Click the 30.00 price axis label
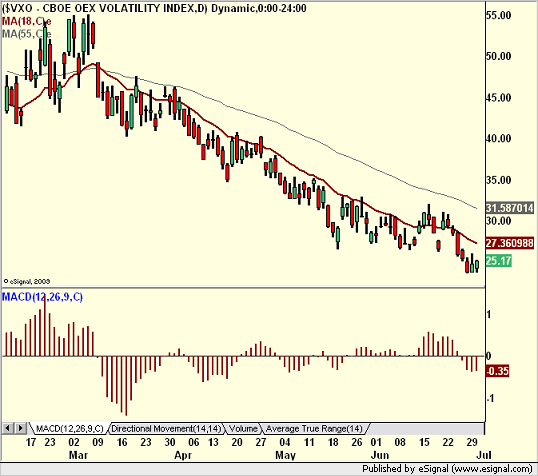 click(x=499, y=221)
